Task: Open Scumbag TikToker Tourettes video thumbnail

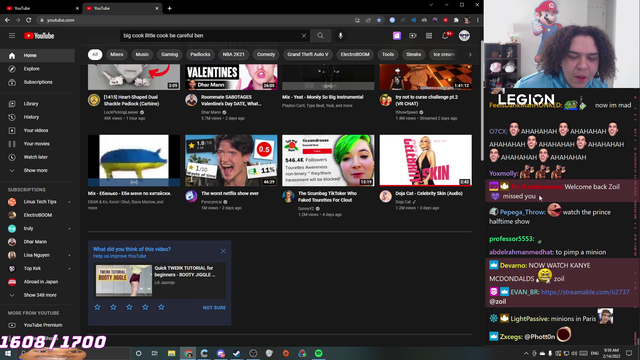Action: pyautogui.click(x=328, y=160)
